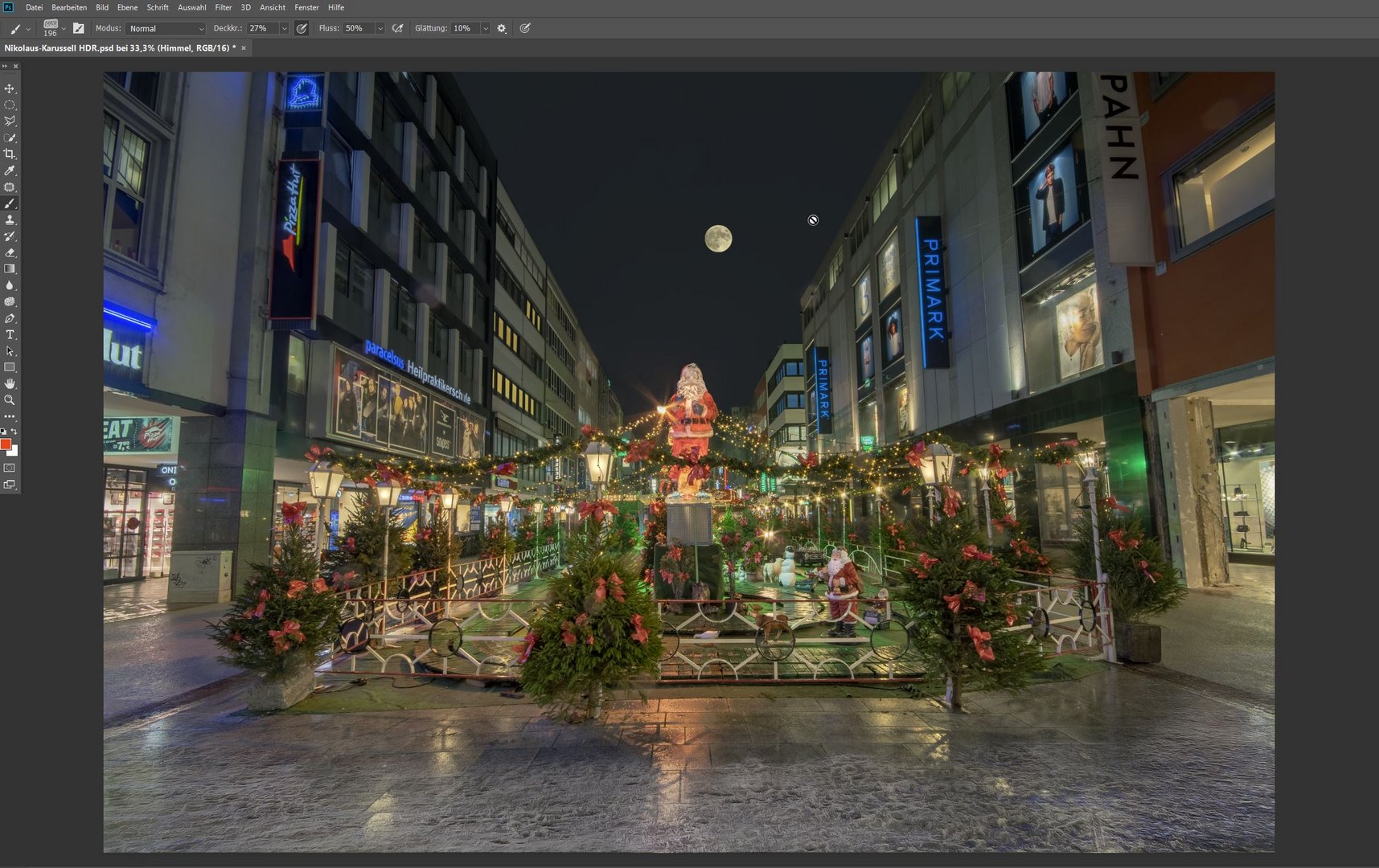Open the Glättung smoothing slider arrow

tap(485, 28)
